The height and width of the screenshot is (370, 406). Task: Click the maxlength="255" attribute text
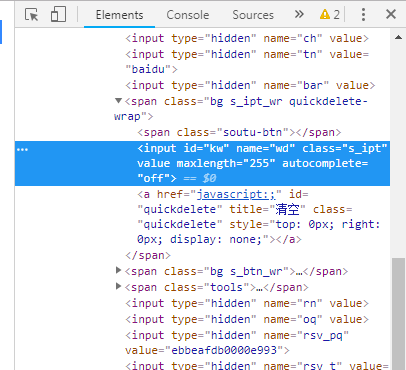click(226, 163)
